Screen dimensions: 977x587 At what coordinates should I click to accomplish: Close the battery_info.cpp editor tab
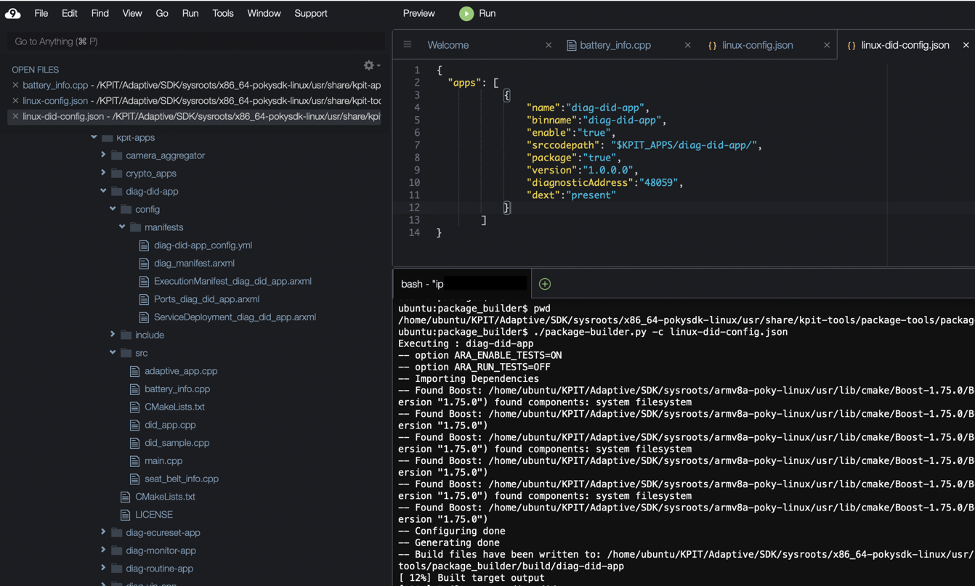click(687, 45)
